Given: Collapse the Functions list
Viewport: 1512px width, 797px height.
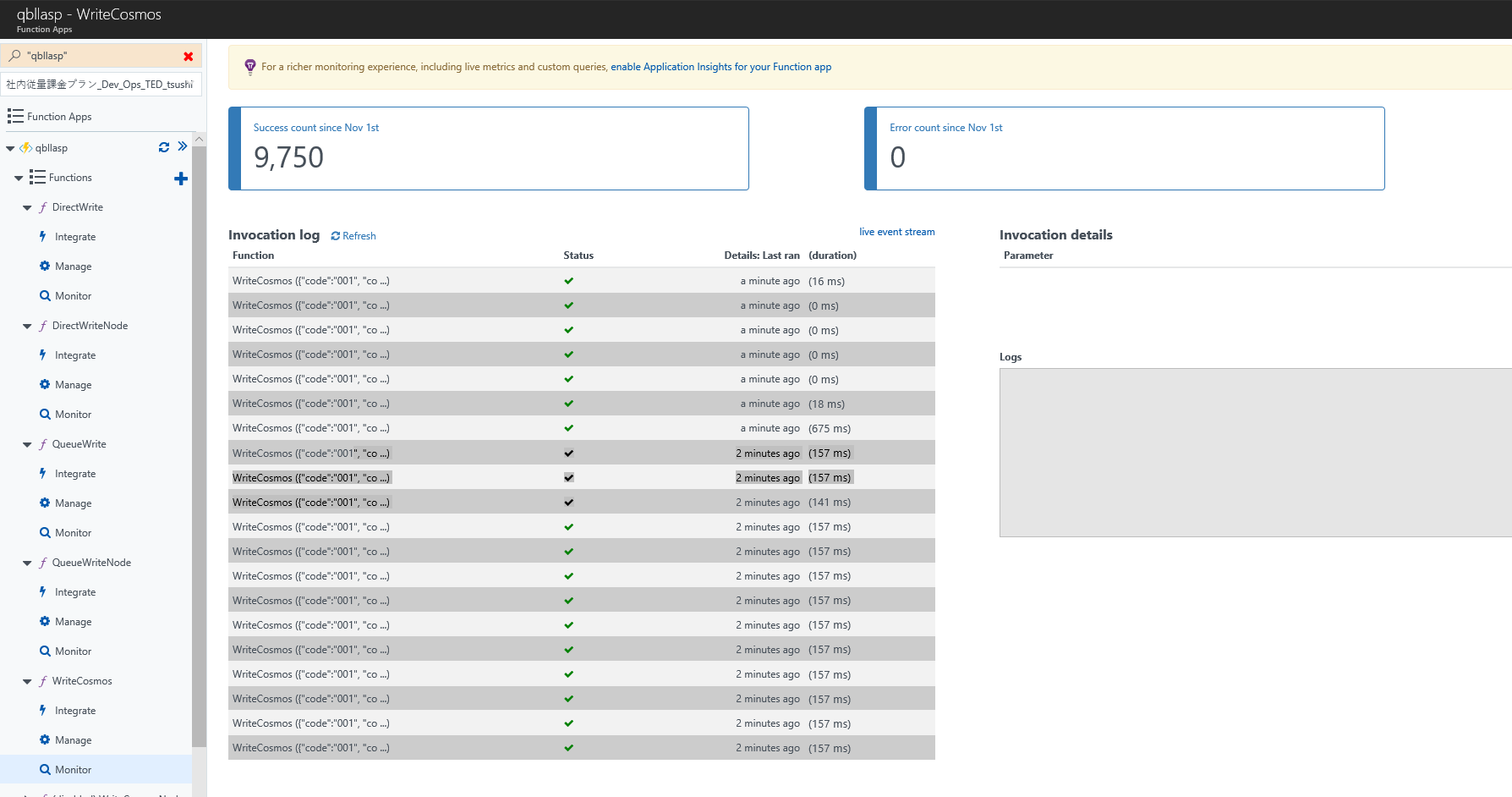Looking at the screenshot, I should click(19, 178).
